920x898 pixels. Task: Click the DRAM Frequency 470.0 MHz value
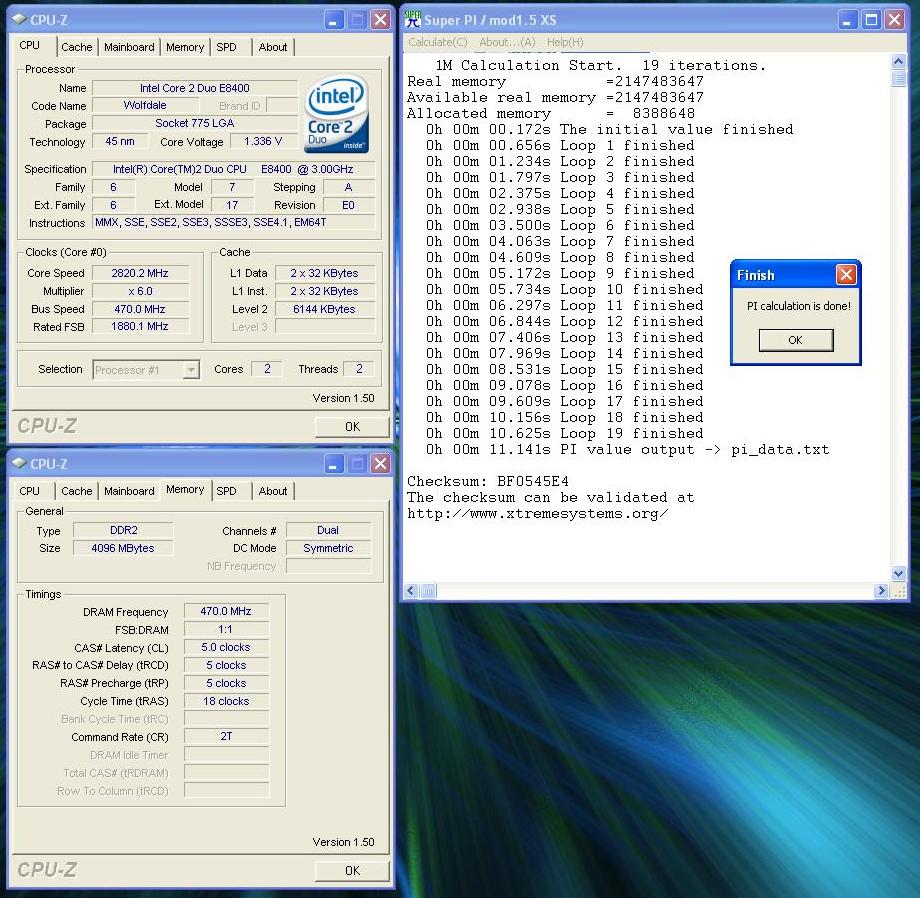pos(226,611)
